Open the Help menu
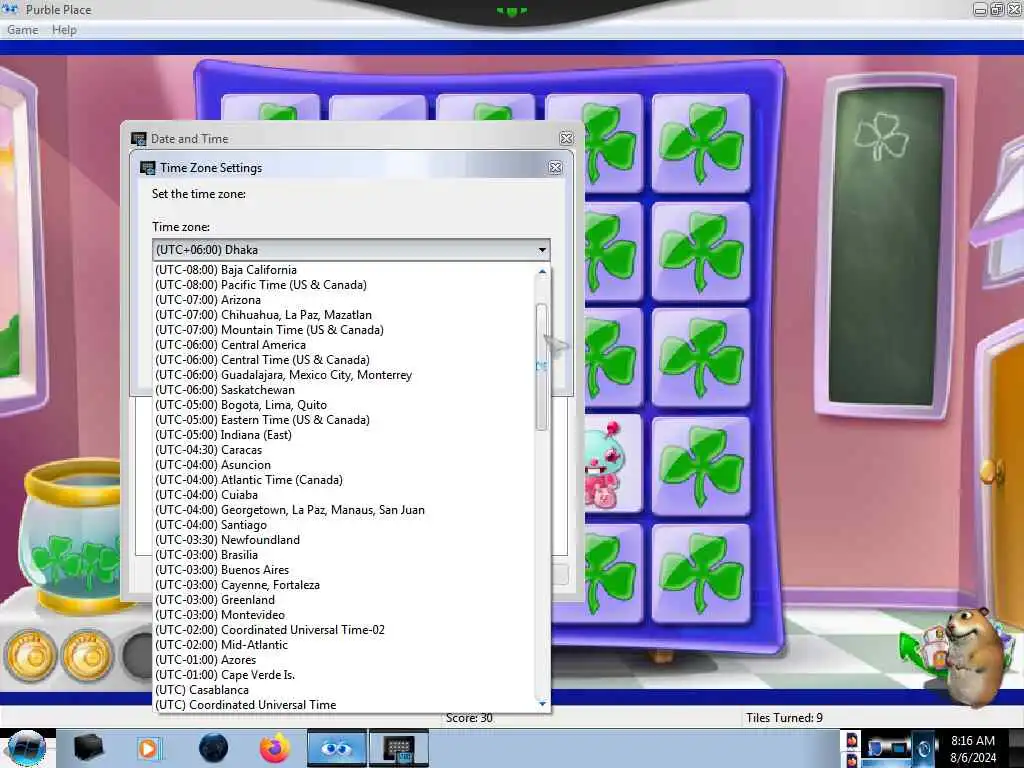Image resolution: width=1024 pixels, height=768 pixels. 64,30
